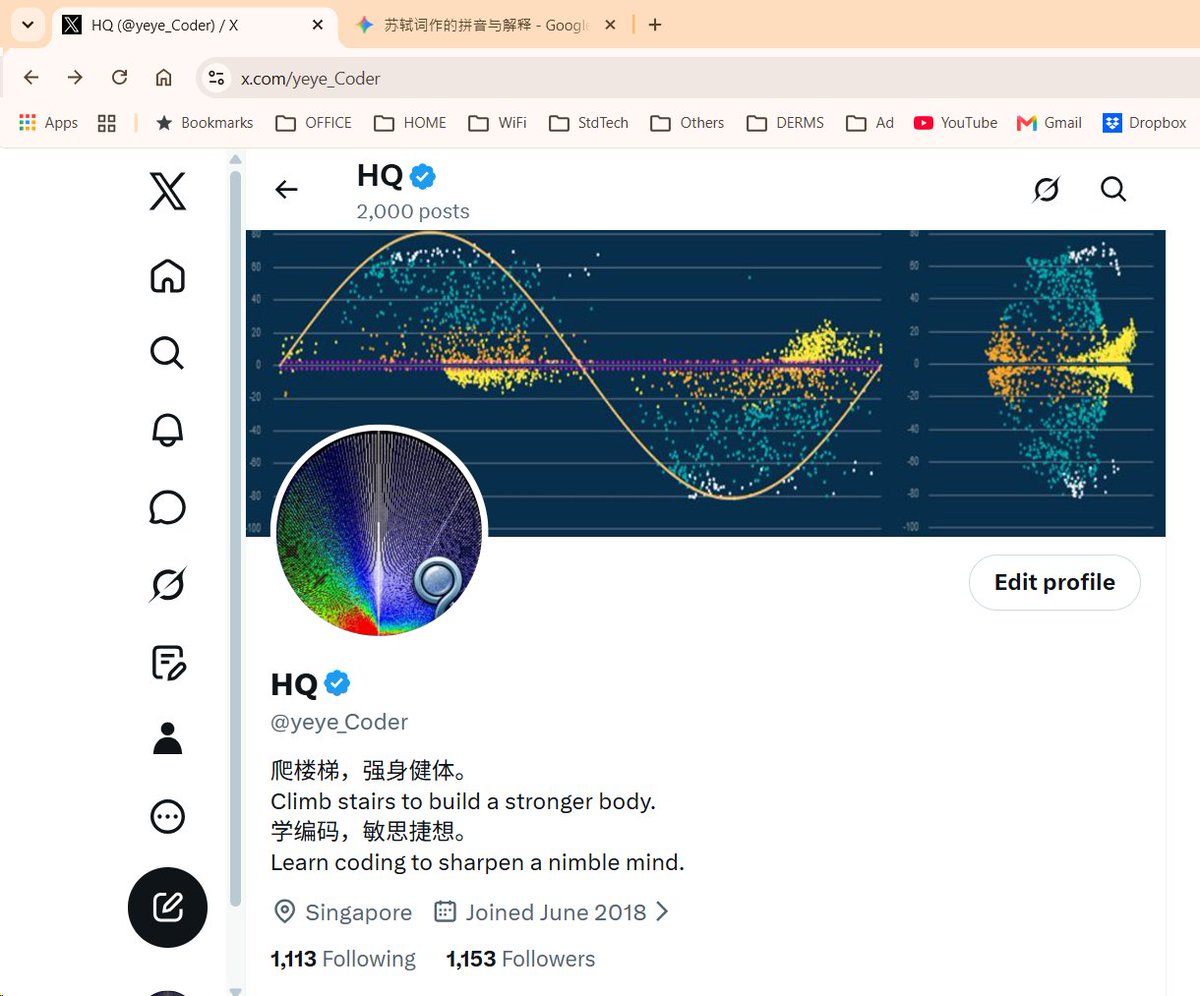This screenshot has width=1200, height=996.
Task: Click 'Climb stairs to build a stronger body.'
Action: [x=463, y=802]
